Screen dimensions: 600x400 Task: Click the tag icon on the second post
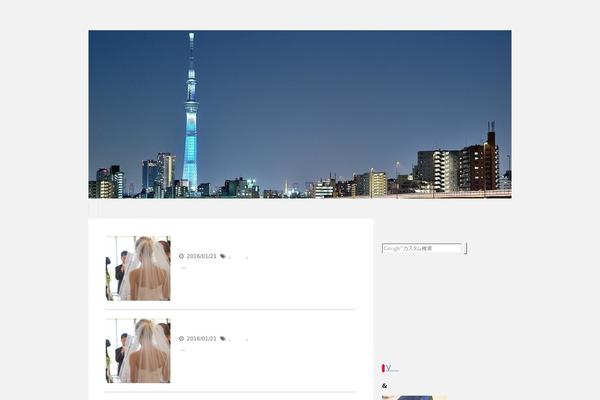pyautogui.click(x=223, y=338)
